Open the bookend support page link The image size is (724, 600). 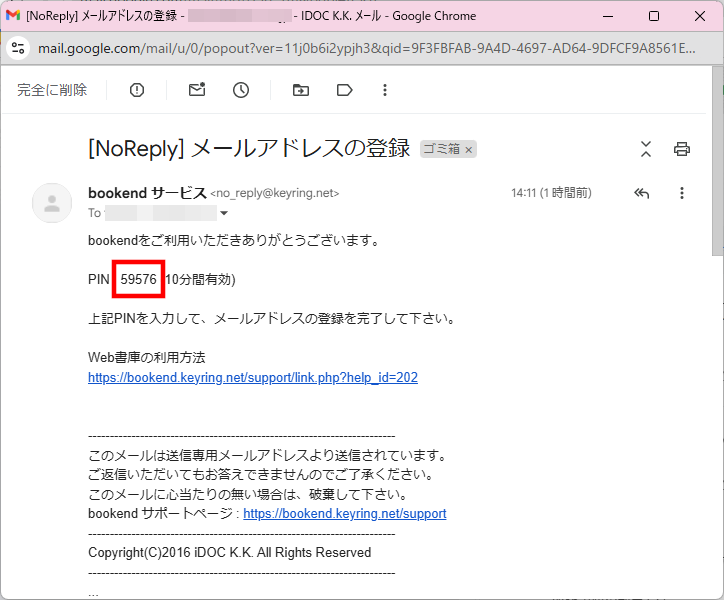pos(345,514)
